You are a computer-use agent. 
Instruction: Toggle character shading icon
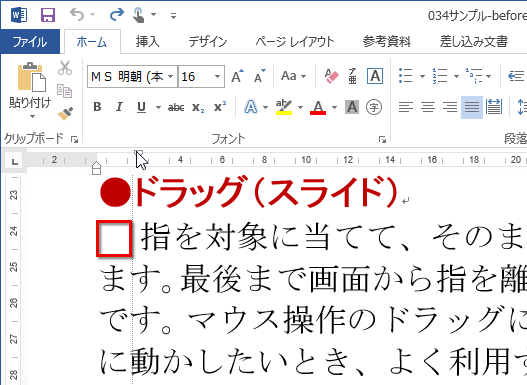point(352,107)
